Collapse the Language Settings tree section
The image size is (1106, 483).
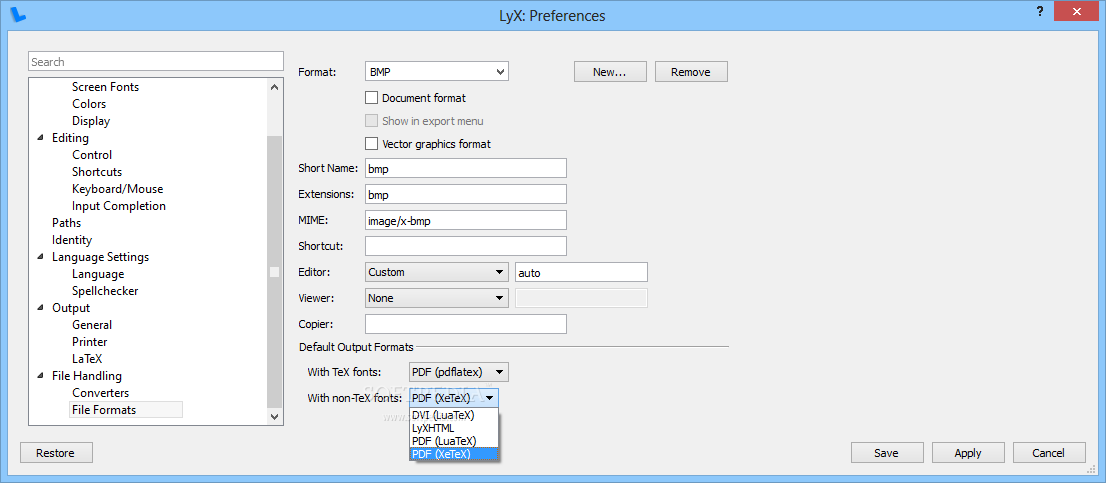[39, 257]
